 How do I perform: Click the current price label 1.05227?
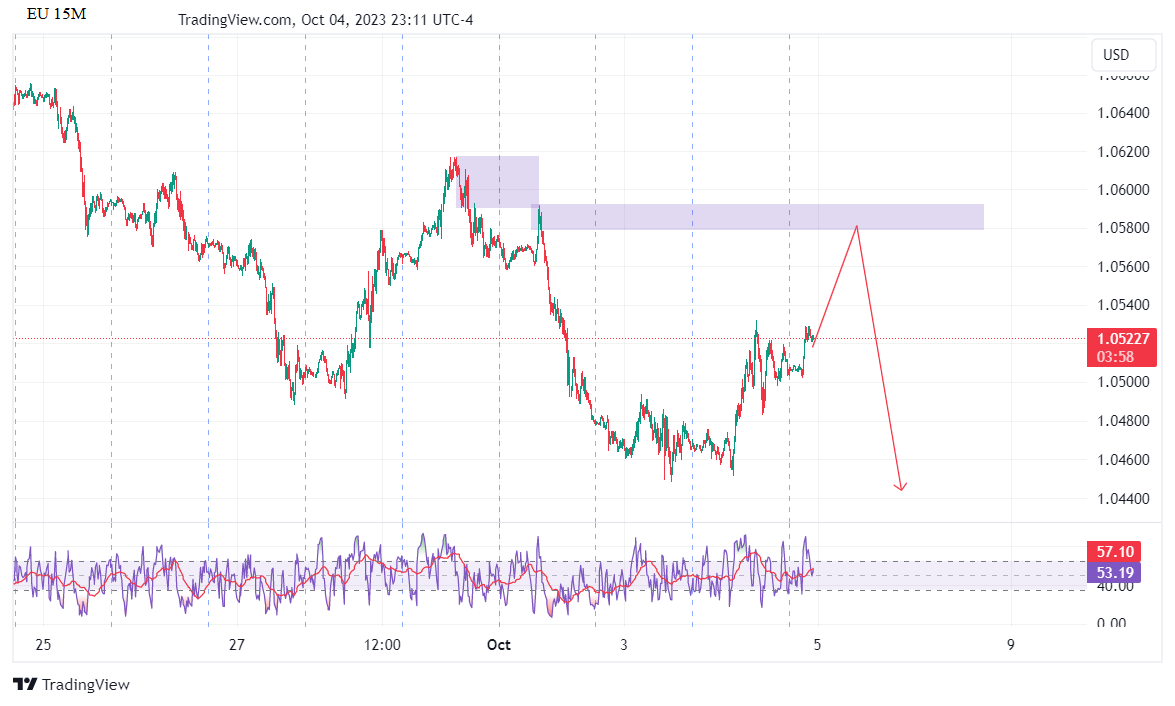point(1121,339)
